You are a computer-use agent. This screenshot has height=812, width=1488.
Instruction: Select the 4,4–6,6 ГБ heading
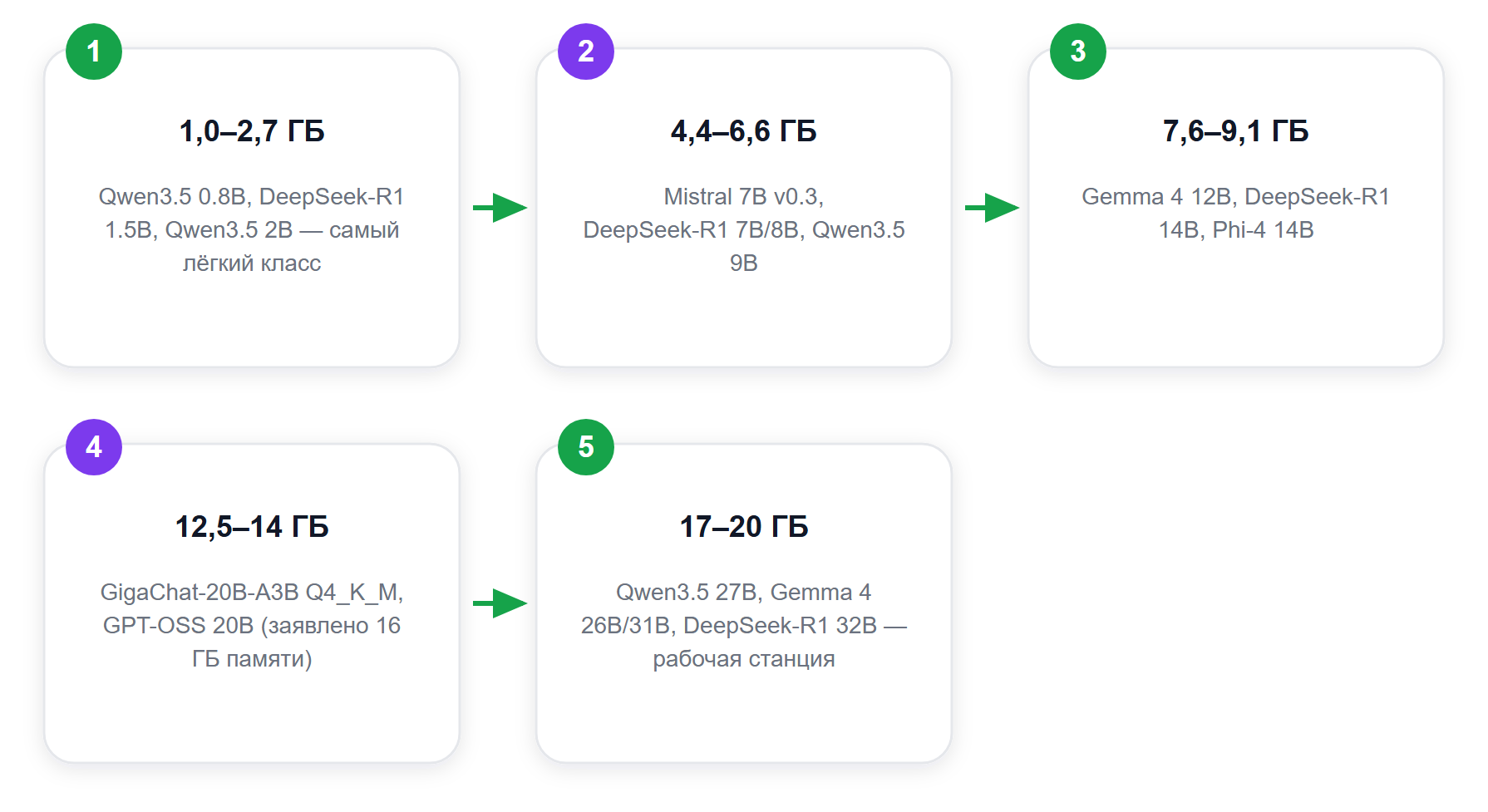click(744, 131)
